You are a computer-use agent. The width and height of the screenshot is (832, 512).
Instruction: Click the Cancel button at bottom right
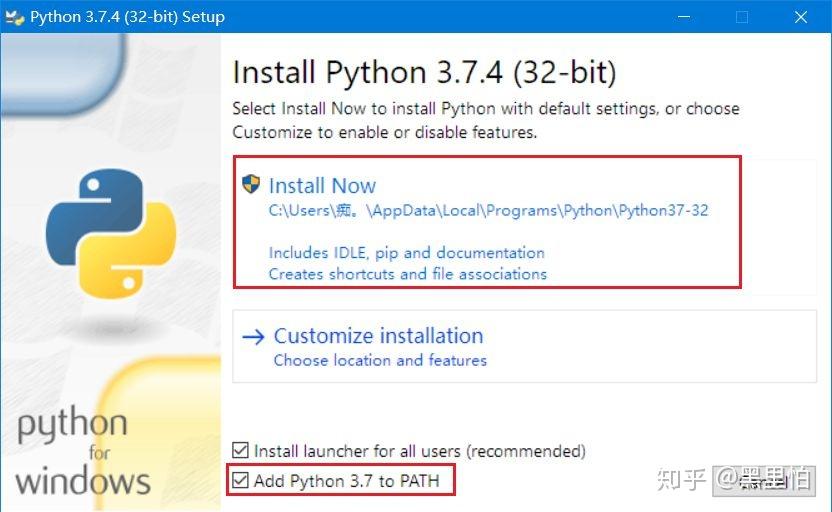click(764, 481)
